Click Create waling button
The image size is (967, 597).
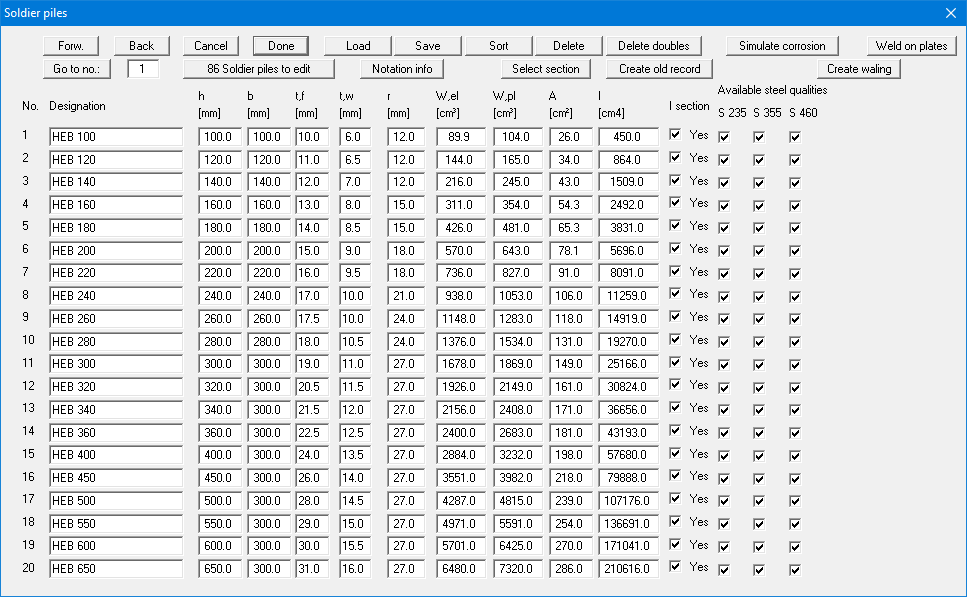(x=859, y=69)
